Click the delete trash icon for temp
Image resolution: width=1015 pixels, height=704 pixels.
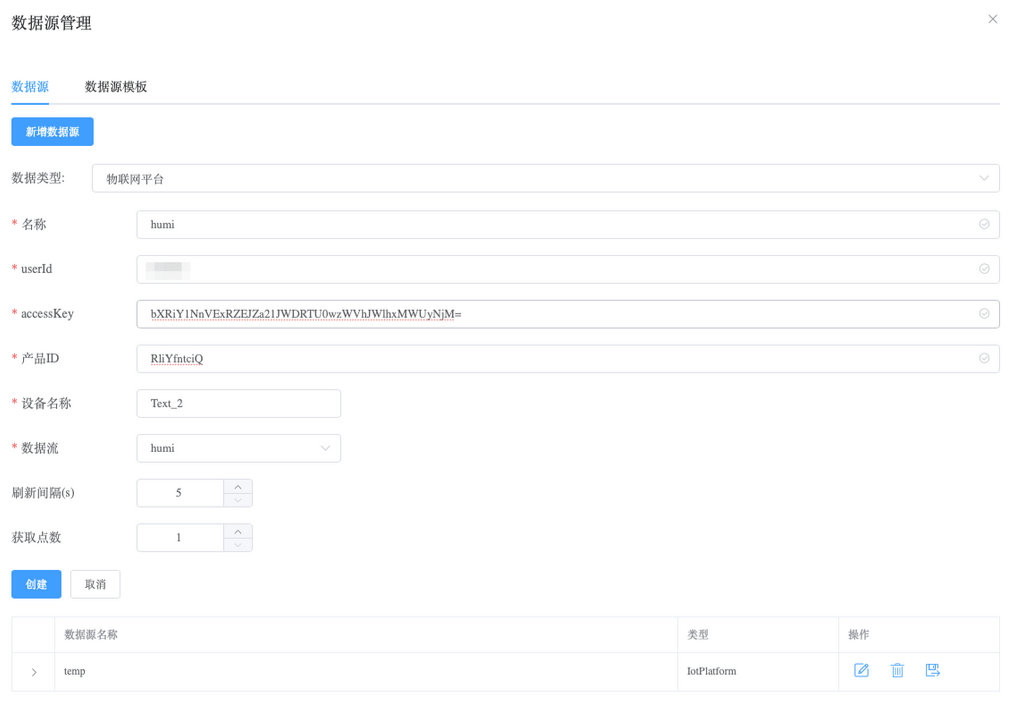(x=897, y=671)
